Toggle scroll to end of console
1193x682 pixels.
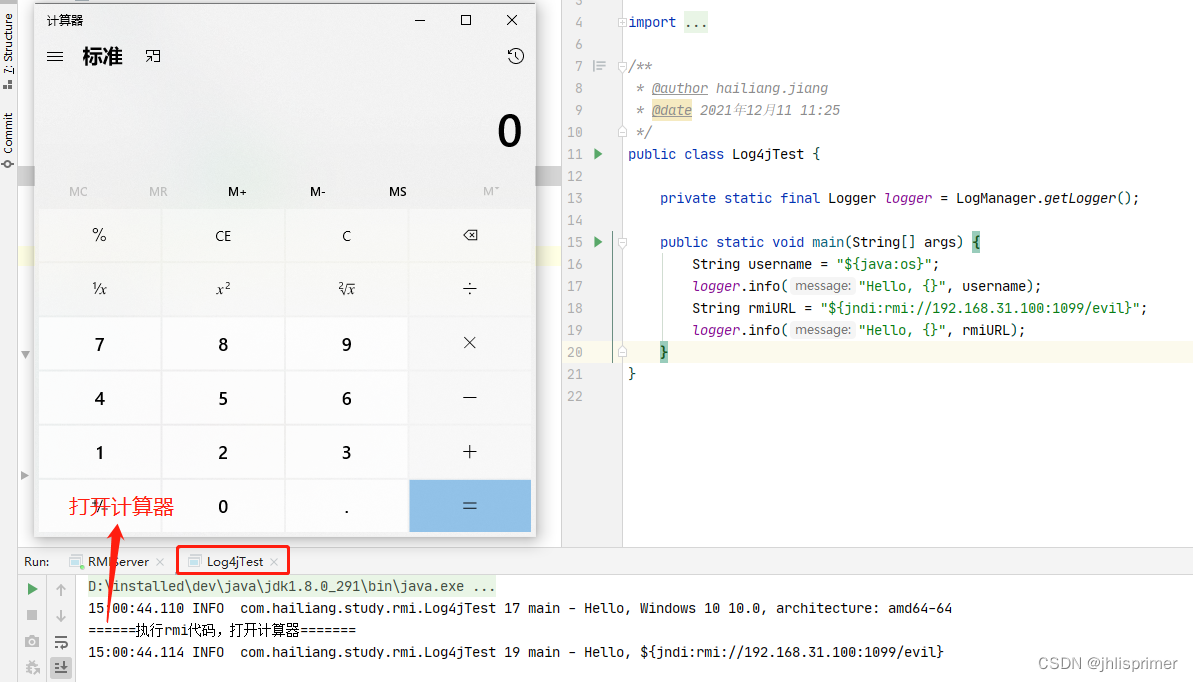61,668
